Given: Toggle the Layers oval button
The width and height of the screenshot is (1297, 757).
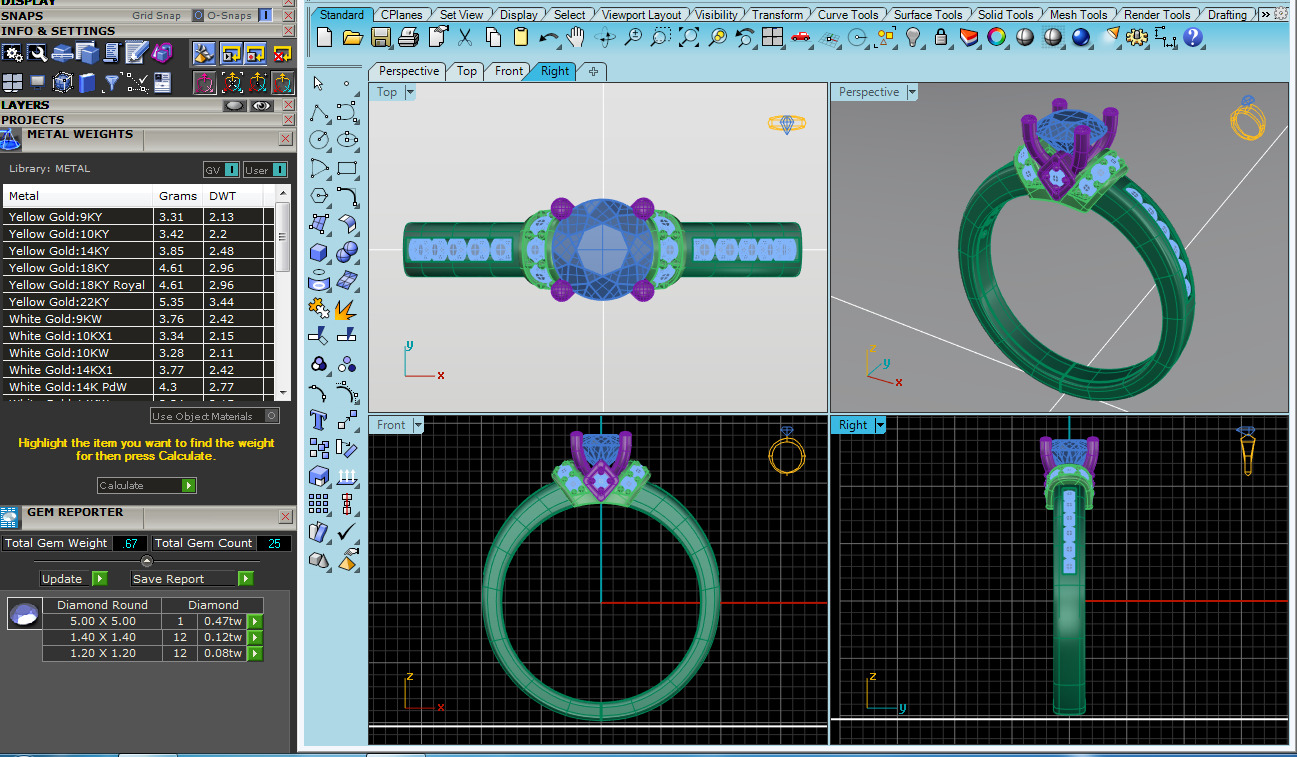Looking at the screenshot, I should click(x=235, y=105).
